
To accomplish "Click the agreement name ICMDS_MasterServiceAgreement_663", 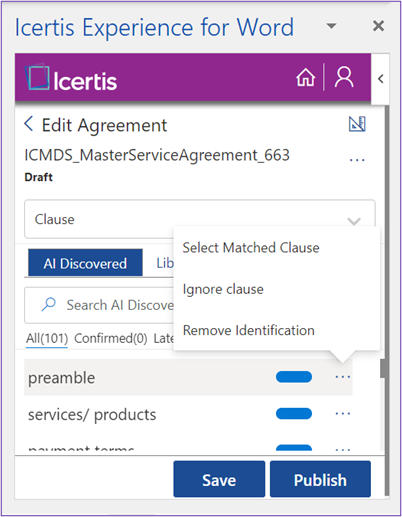I will (x=157, y=155).
